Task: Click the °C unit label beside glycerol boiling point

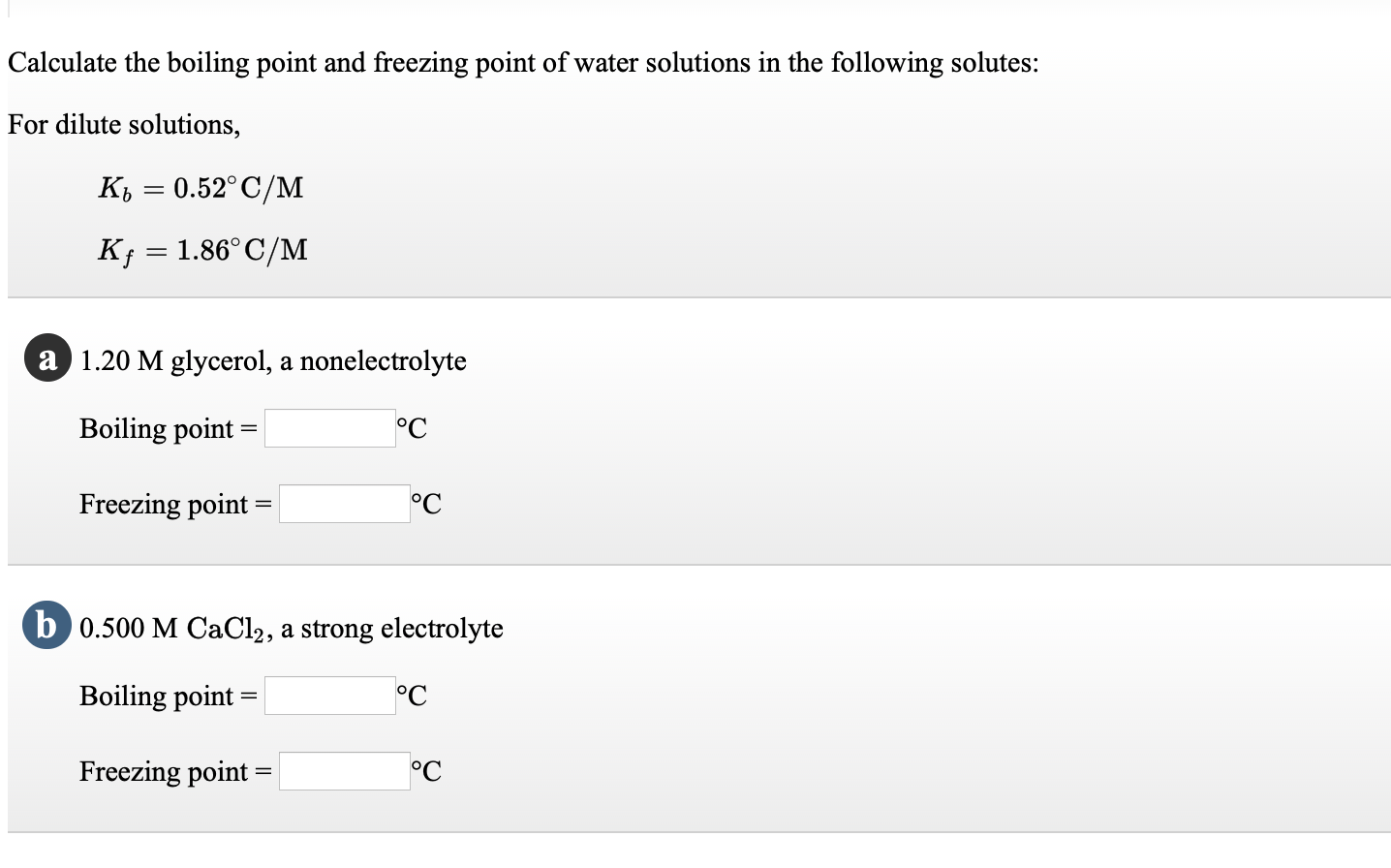Action: click(411, 427)
